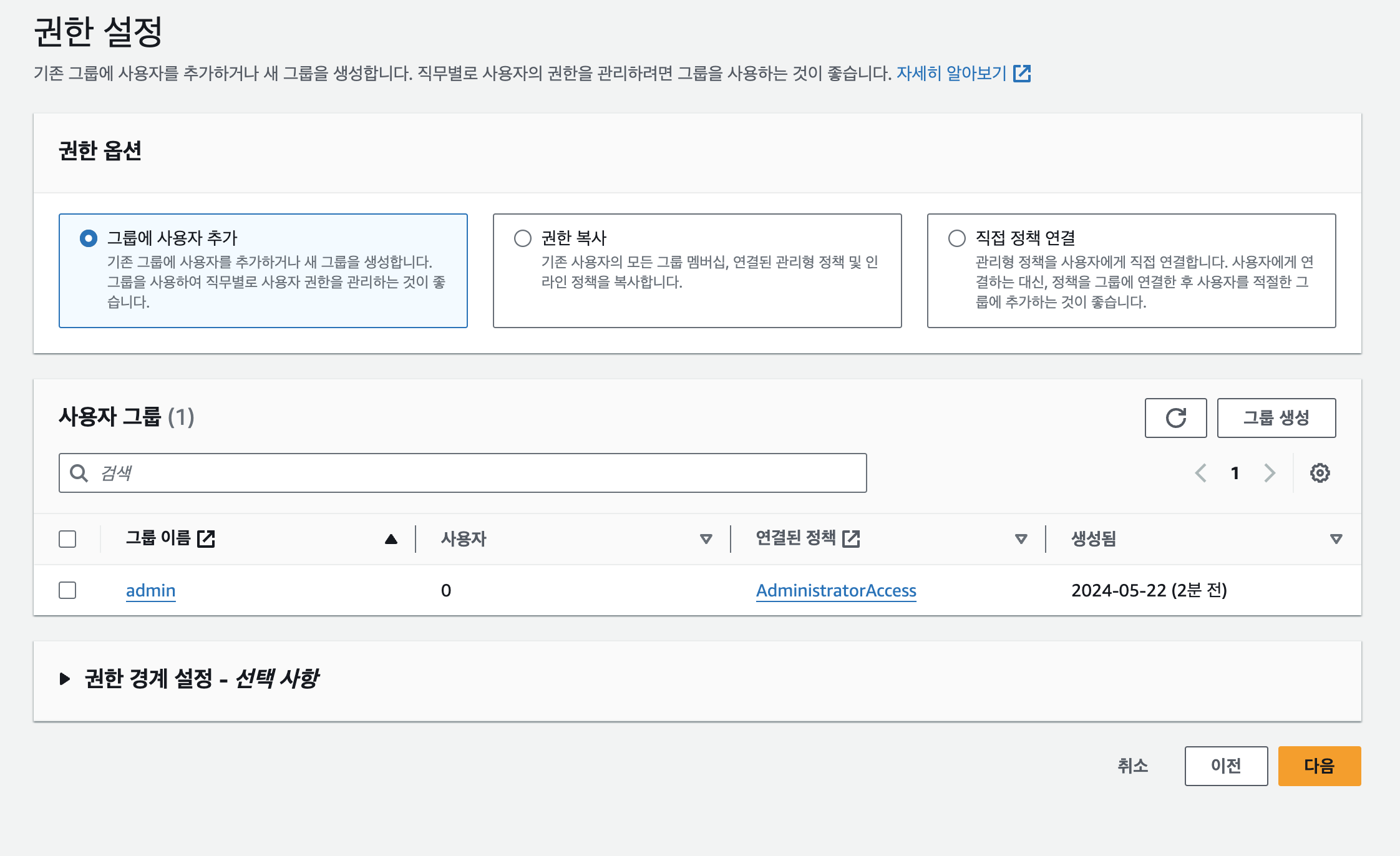Toggle the select-all header checkbox
The height and width of the screenshot is (856, 1400).
(x=67, y=539)
